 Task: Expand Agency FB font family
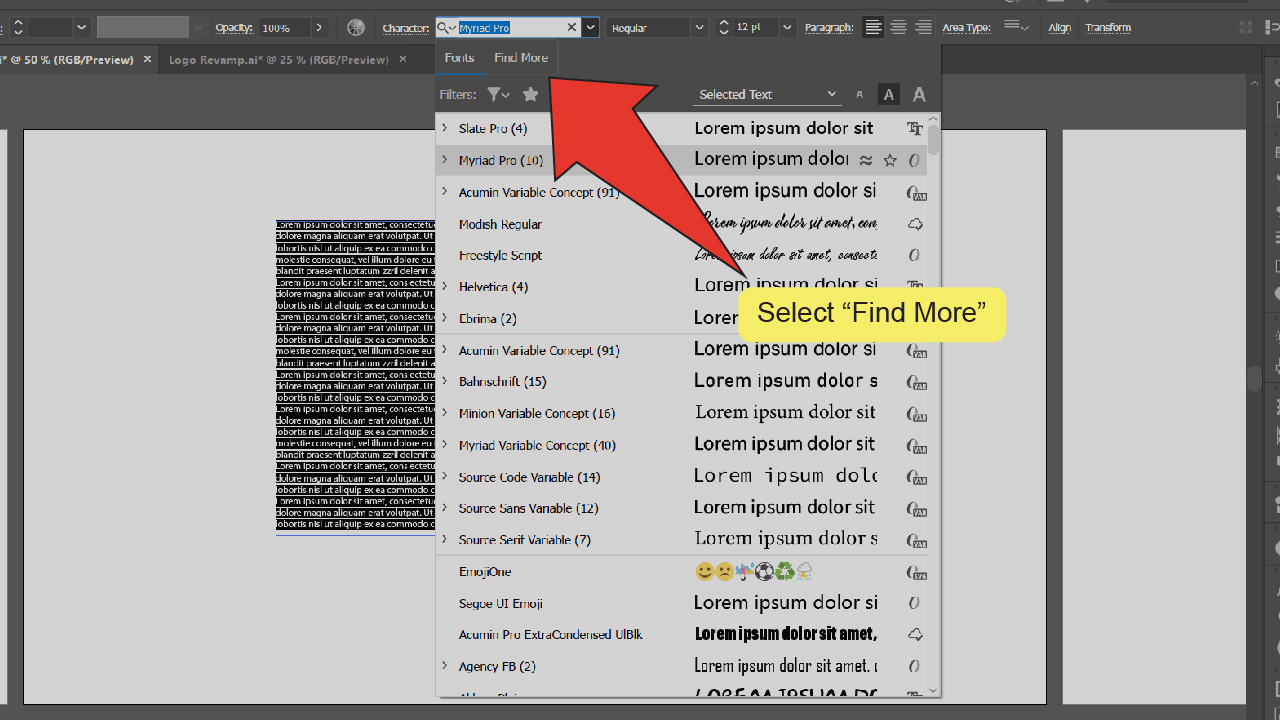tap(445, 667)
